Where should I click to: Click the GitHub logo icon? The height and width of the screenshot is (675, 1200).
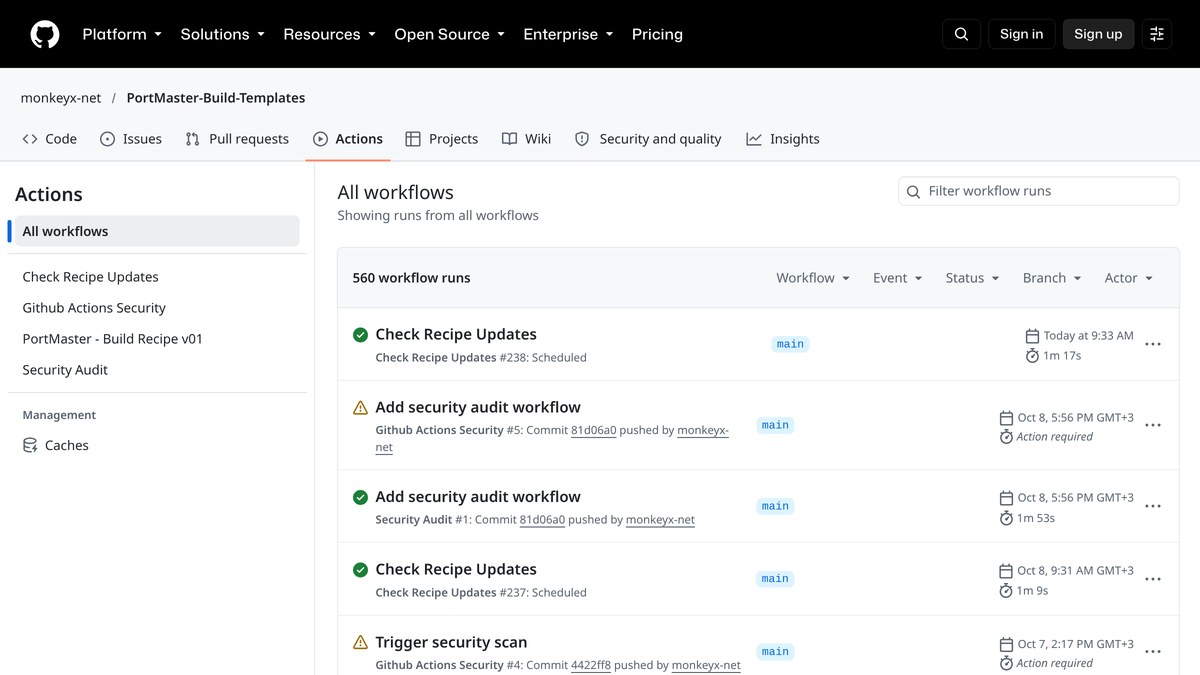coord(45,34)
